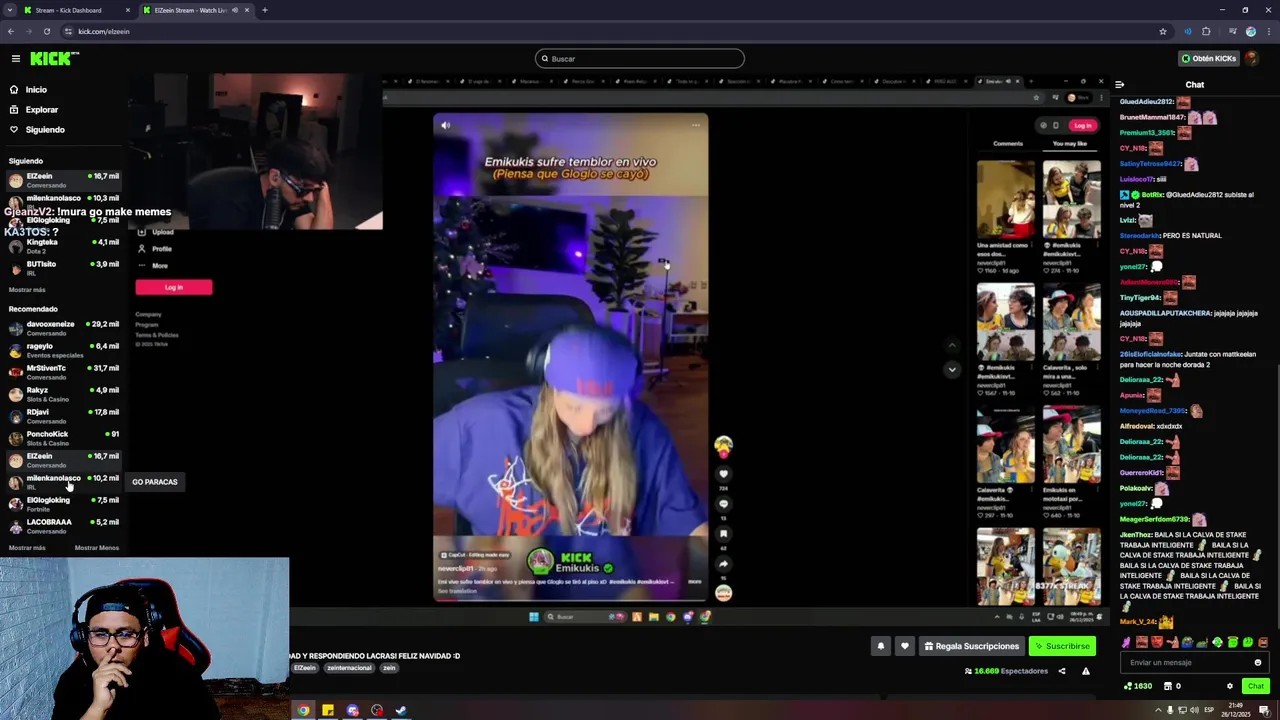
Task: Click Regala Suscripciones button
Action: pos(971,646)
